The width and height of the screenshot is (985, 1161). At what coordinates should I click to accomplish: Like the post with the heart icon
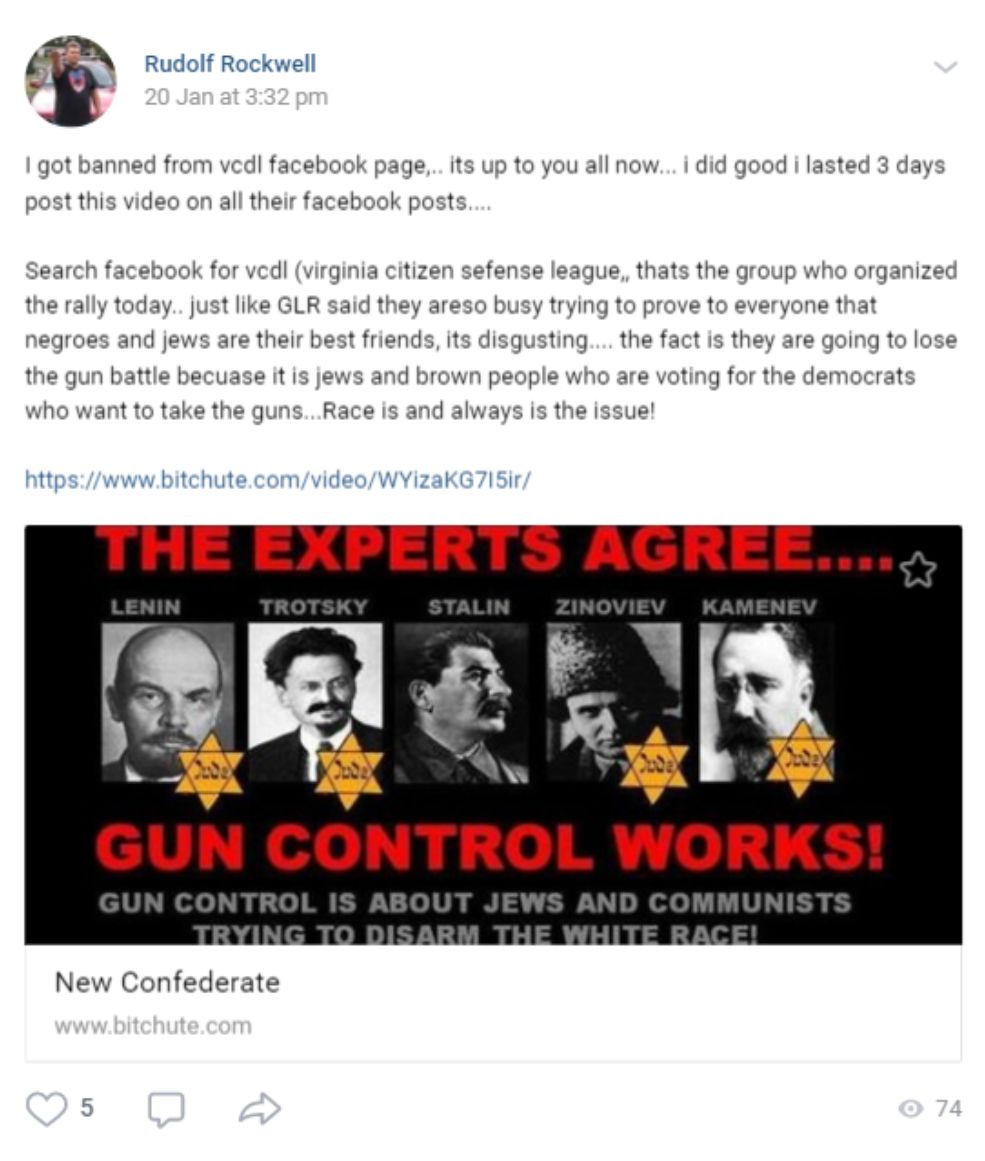[46, 1108]
